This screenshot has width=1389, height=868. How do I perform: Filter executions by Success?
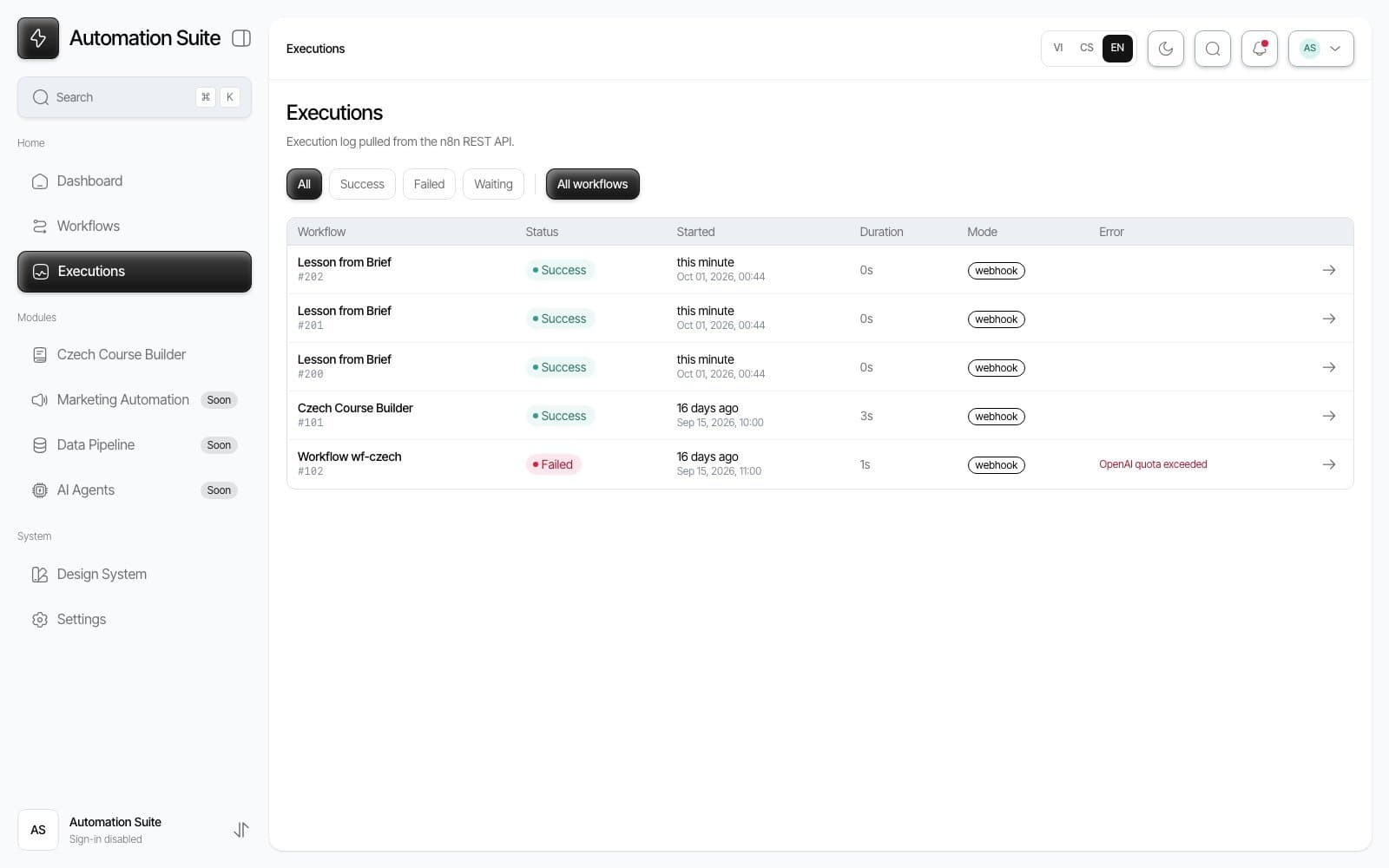pyautogui.click(x=362, y=184)
